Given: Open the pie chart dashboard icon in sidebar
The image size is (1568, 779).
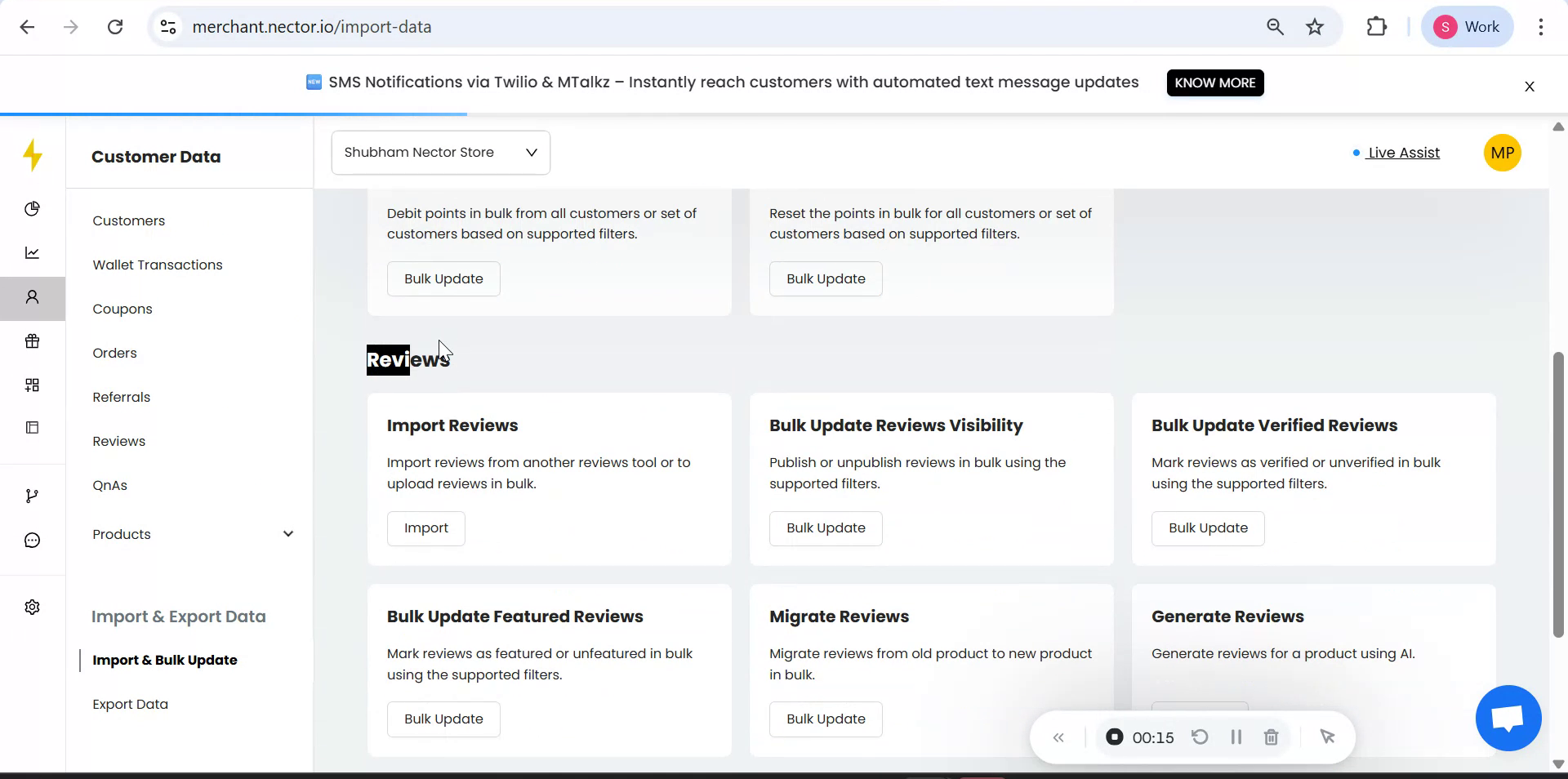Looking at the screenshot, I should pos(33,209).
